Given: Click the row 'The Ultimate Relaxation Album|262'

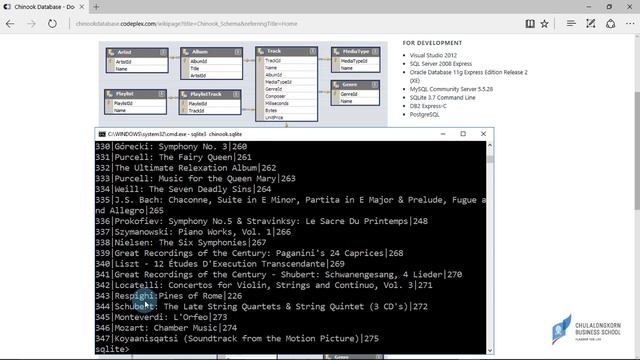Looking at the screenshot, I should pyautogui.click(x=186, y=168).
